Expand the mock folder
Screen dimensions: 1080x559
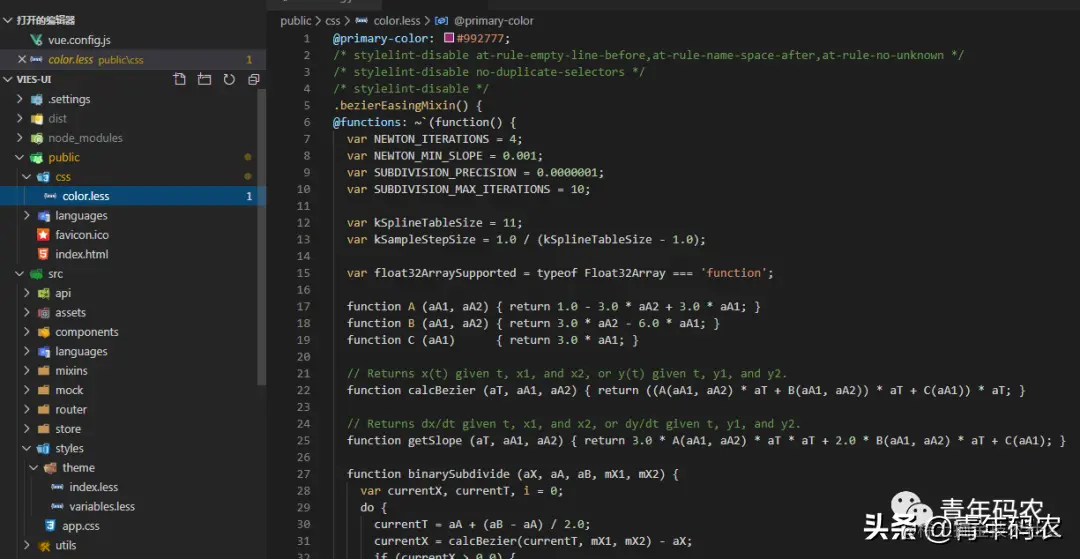point(26,390)
